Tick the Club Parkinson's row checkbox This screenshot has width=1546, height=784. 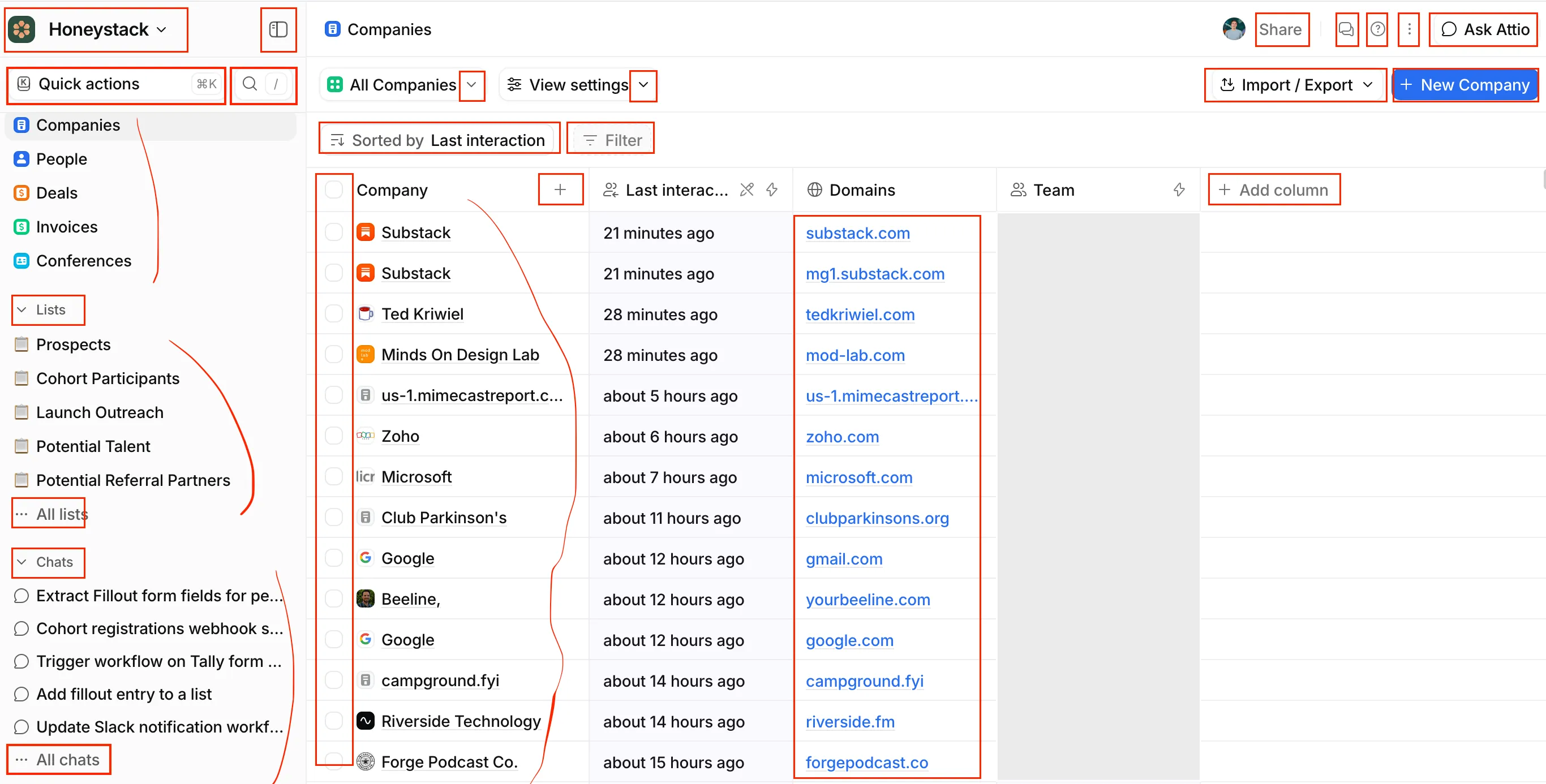pos(334,518)
